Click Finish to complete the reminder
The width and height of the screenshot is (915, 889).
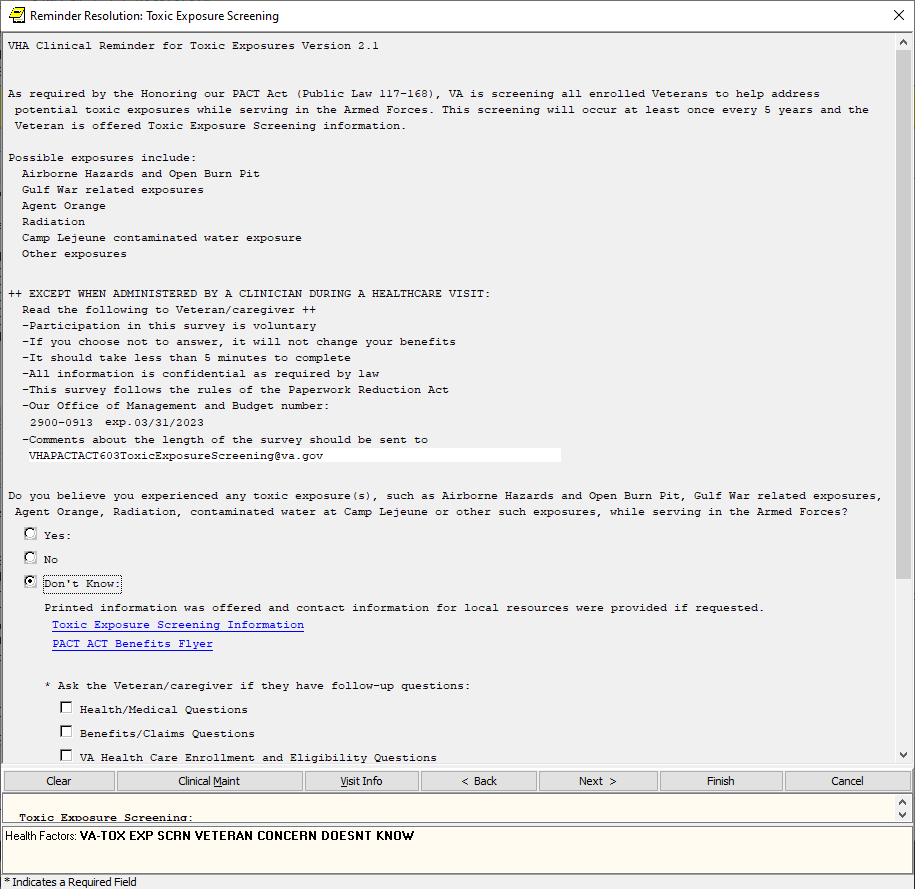(720, 781)
